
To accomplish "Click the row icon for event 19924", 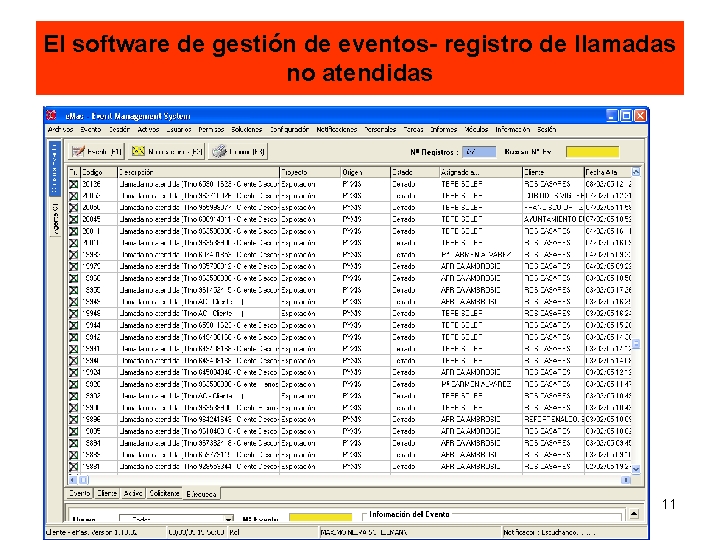I will pyautogui.click(x=73, y=372).
